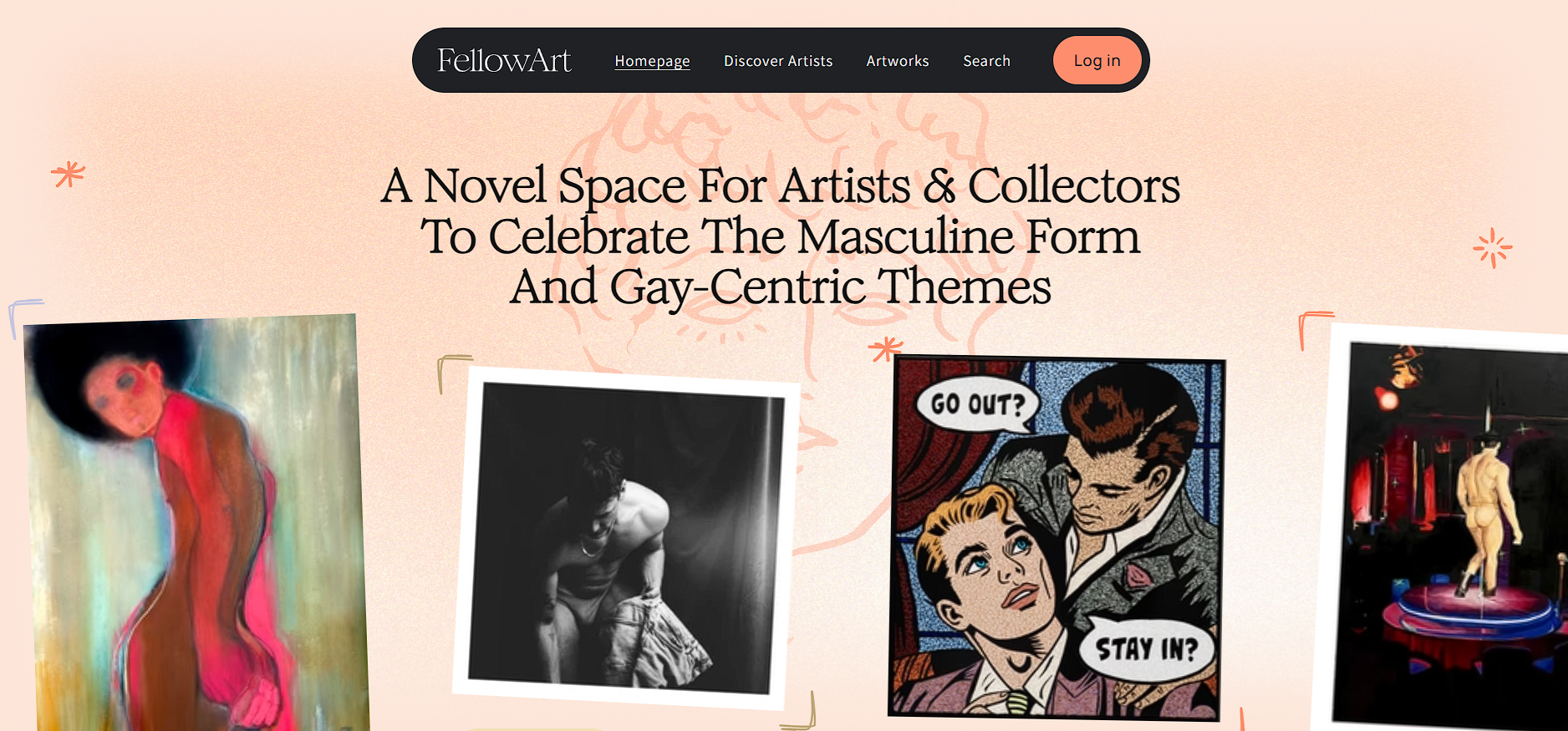The height and width of the screenshot is (731, 1568).
Task: Open the Artworks menu item
Action: [898, 61]
